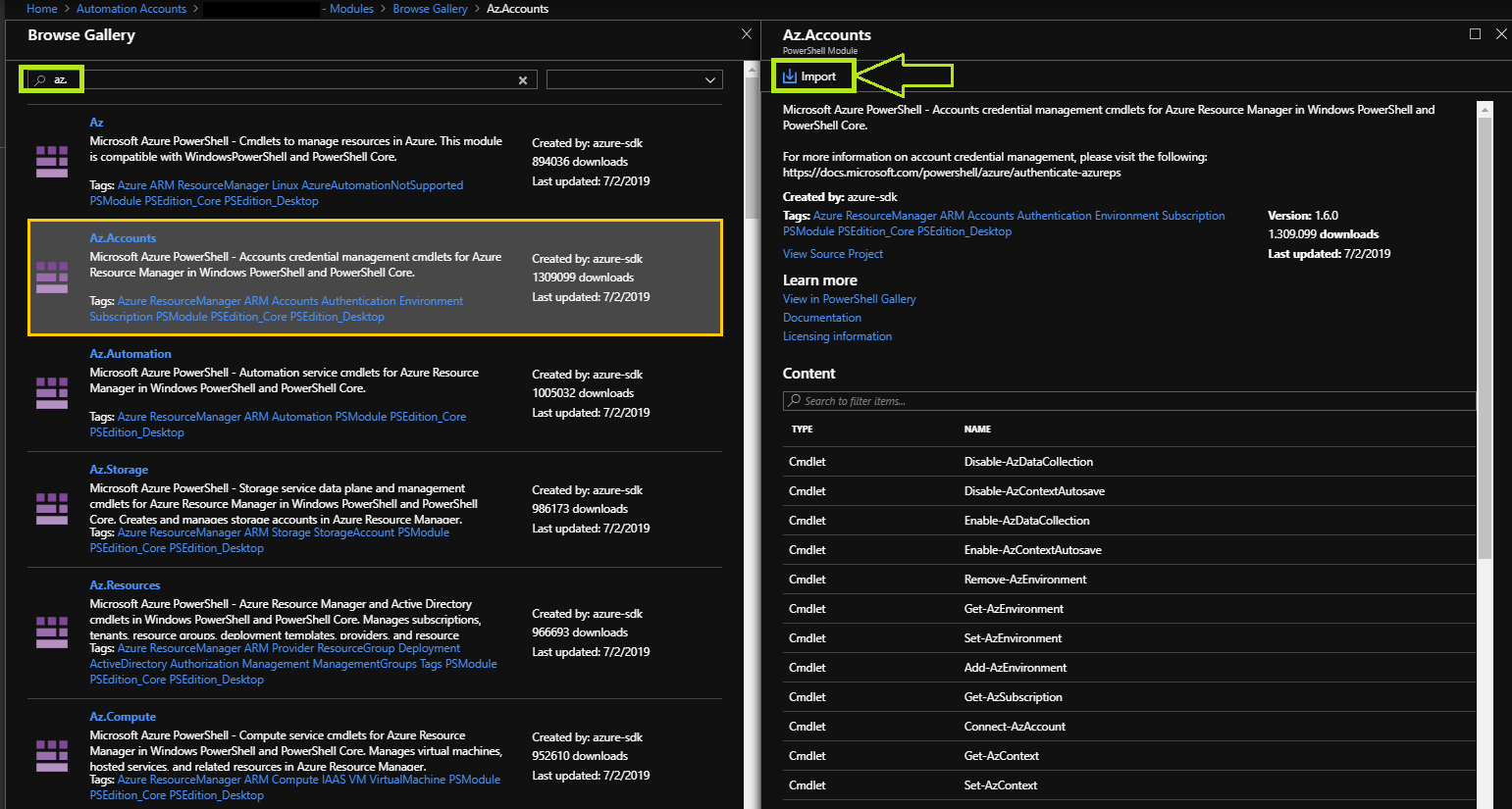This screenshot has width=1512, height=809.
Task: Click the details pane vertical scrollbar
Action: point(1485,338)
